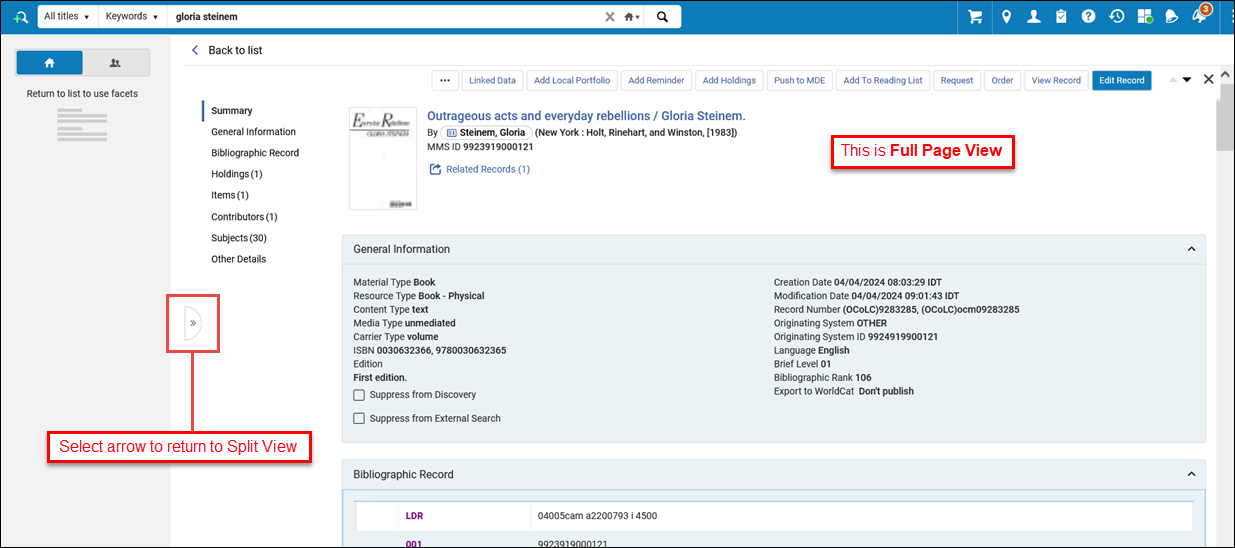Open the shopping cart icon
This screenshot has height=548, width=1235.
[976, 17]
